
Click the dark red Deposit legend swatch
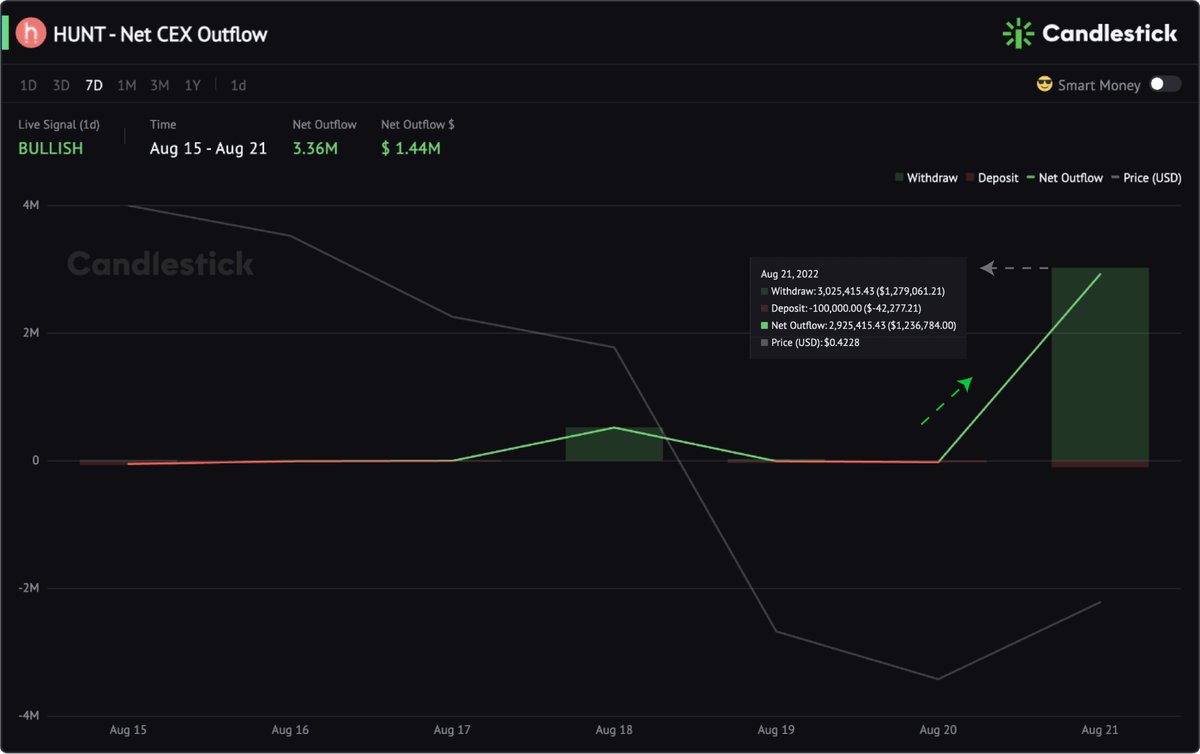[970, 178]
